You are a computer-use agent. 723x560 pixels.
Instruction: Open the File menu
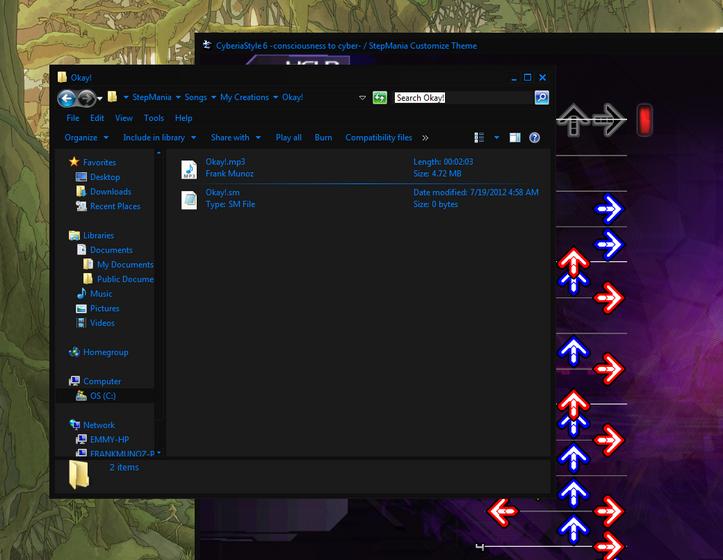tap(73, 118)
